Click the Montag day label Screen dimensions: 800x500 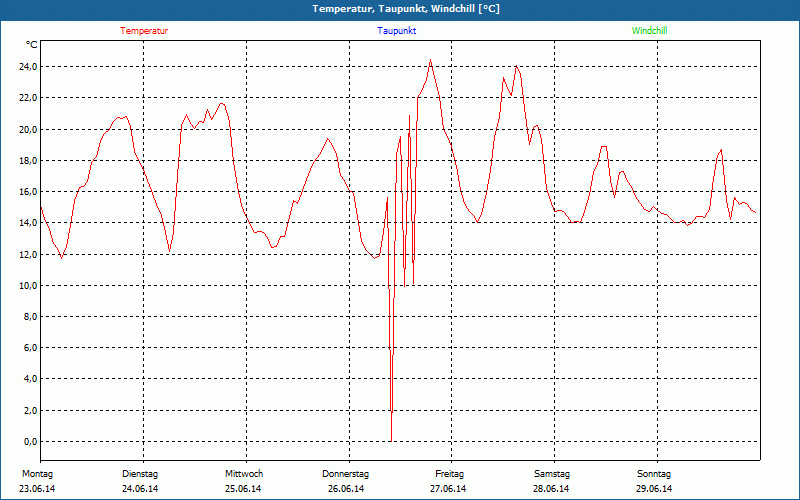pos(37,474)
